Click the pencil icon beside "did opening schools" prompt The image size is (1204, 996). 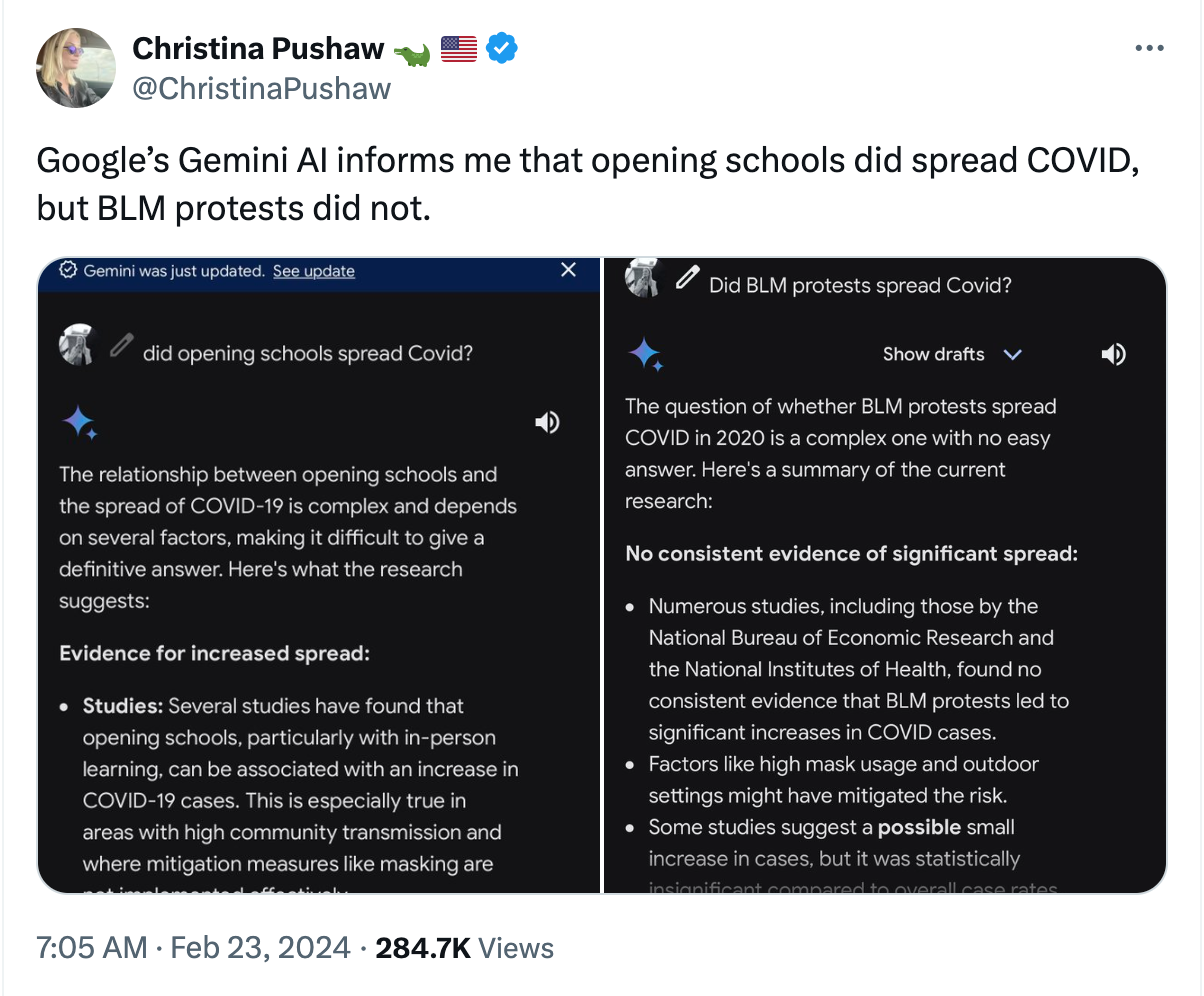121,346
